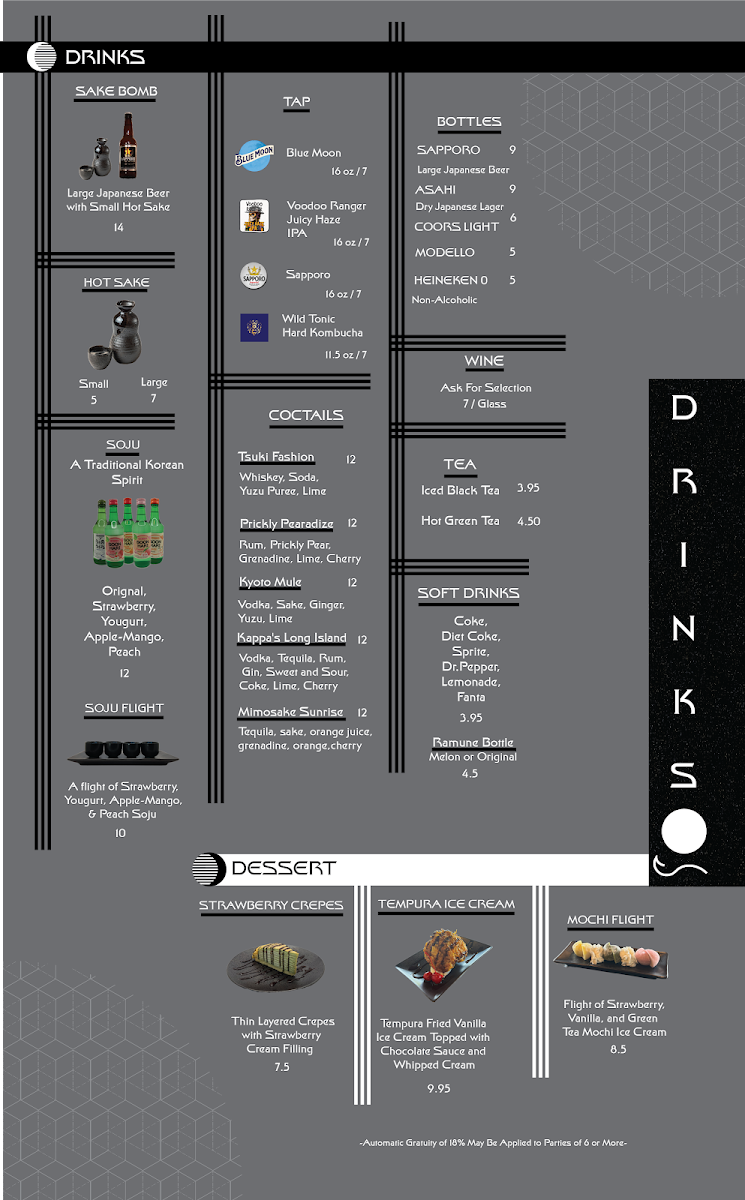Click the Prickly Pearadize cocktail name

[x=286, y=524]
